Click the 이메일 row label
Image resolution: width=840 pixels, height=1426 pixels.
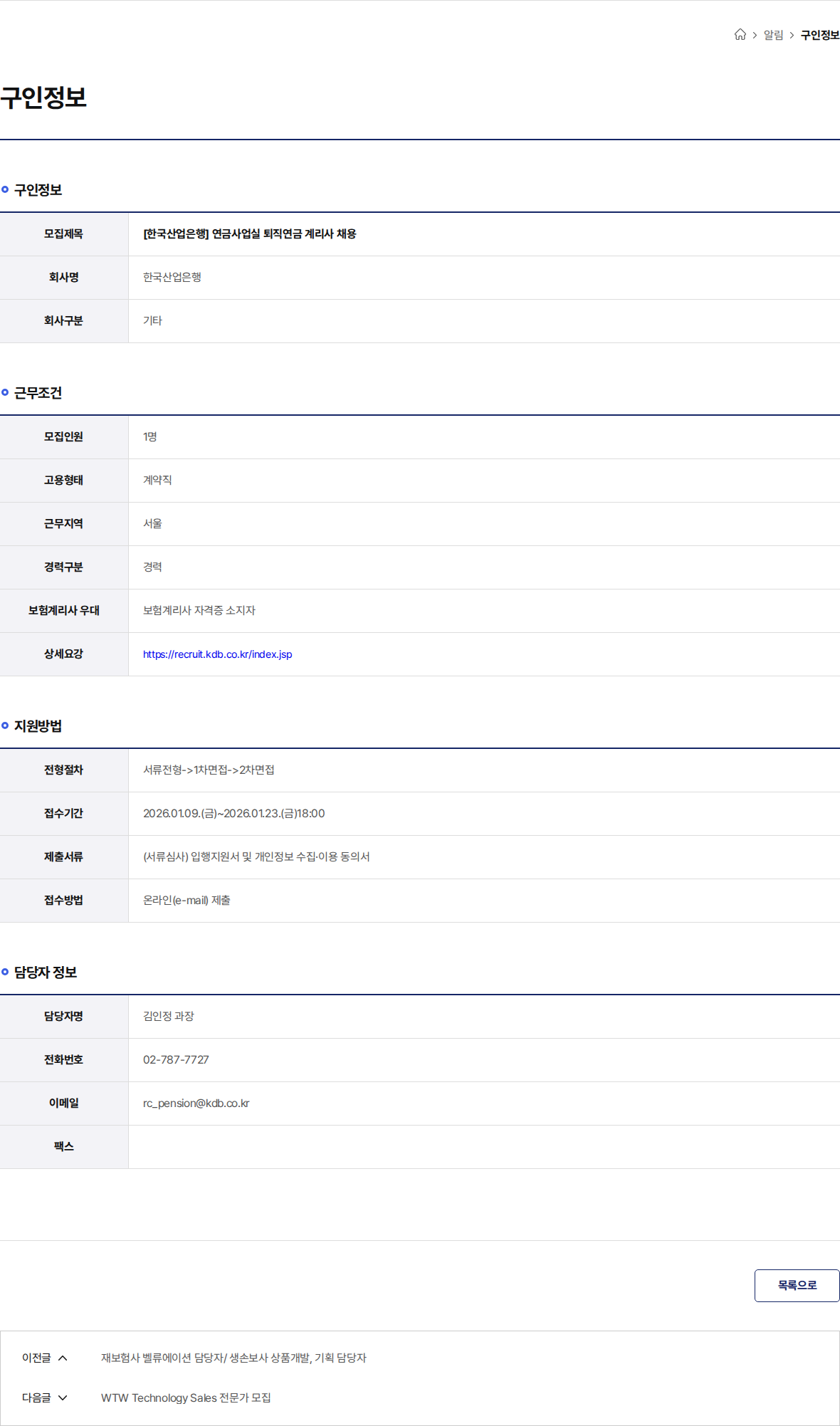pos(64,1103)
